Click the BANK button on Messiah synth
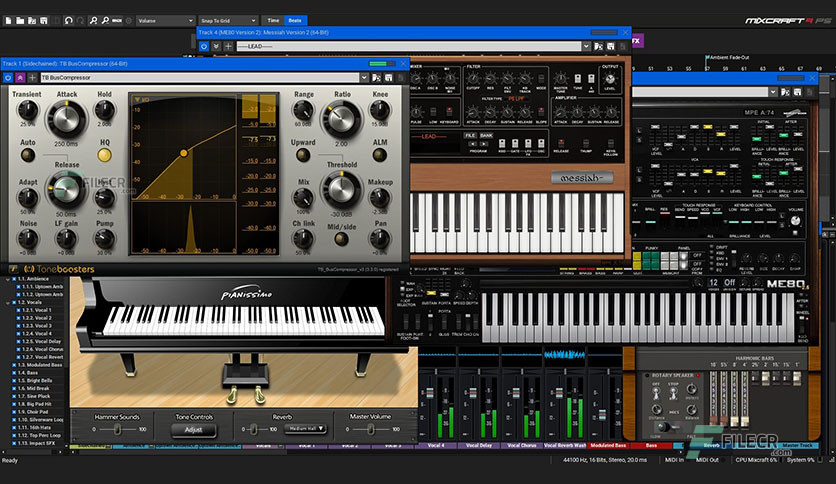836x484 pixels. [486, 135]
